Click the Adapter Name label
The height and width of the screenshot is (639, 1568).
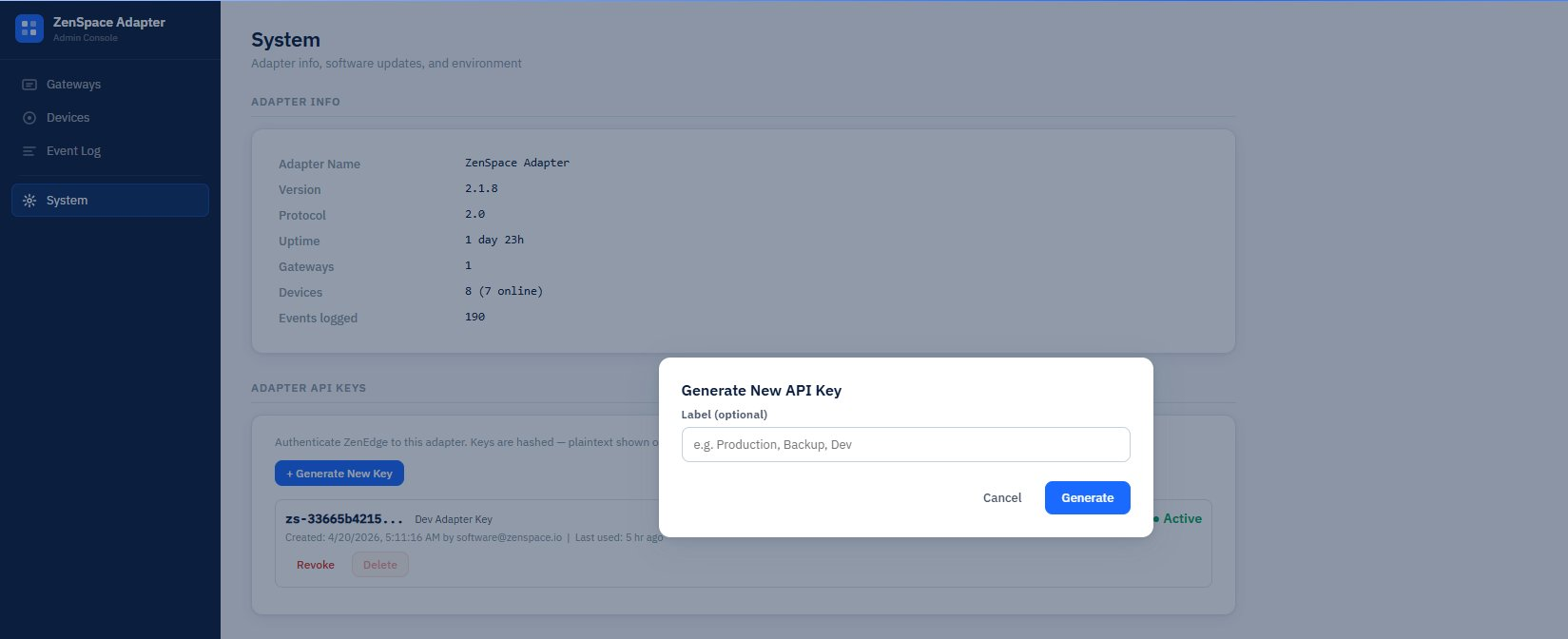319,164
